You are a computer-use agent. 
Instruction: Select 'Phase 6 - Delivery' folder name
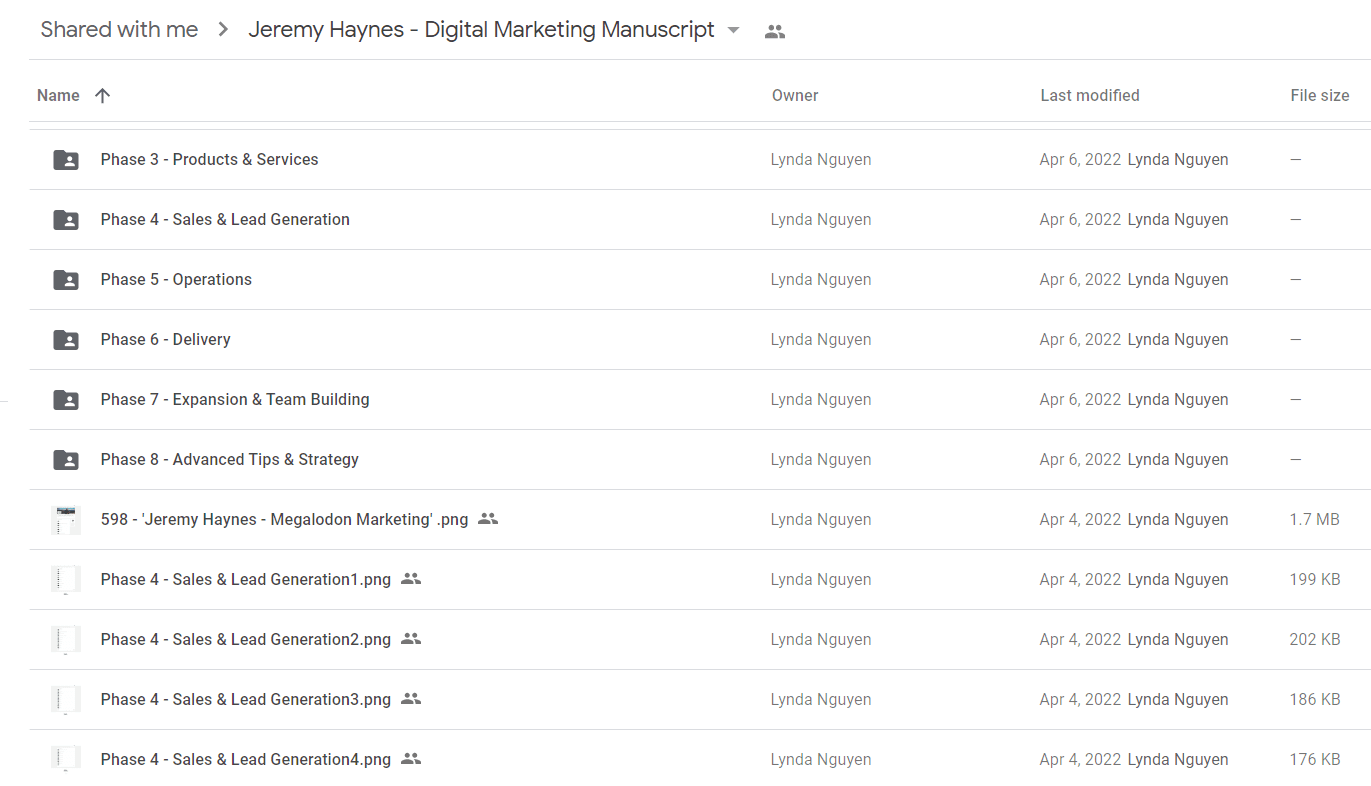tap(165, 339)
